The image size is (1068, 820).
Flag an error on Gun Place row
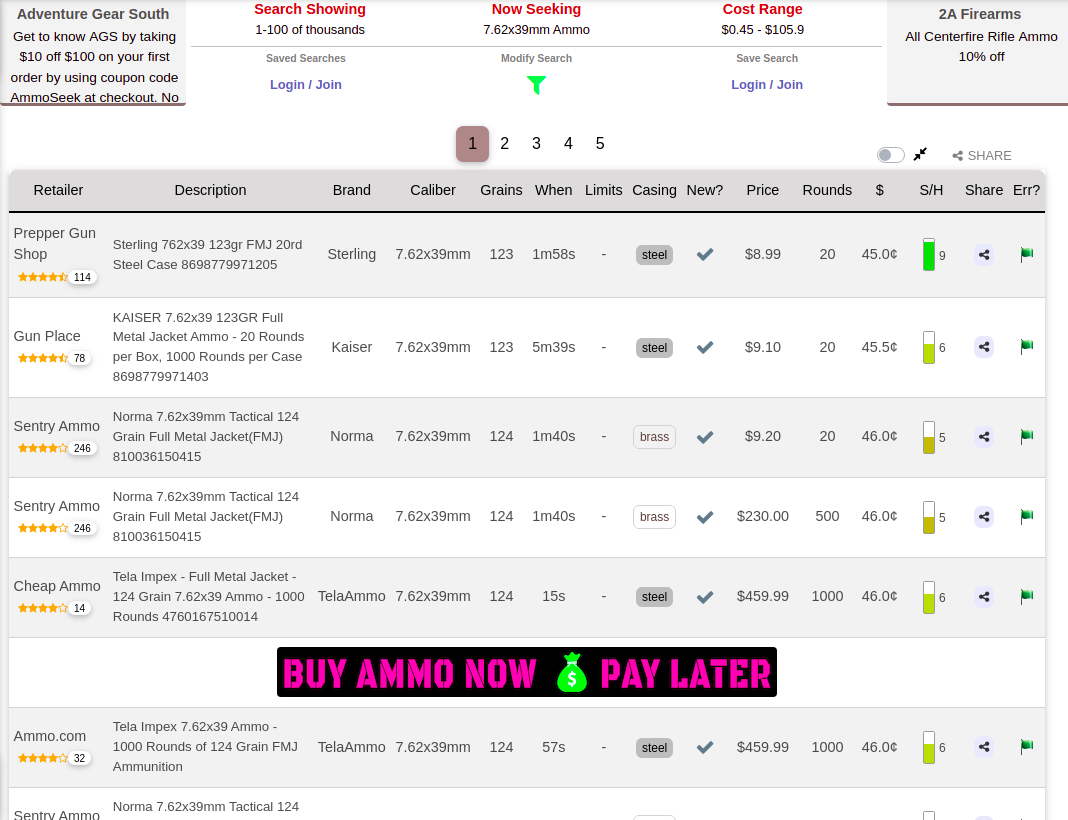coord(1026,347)
